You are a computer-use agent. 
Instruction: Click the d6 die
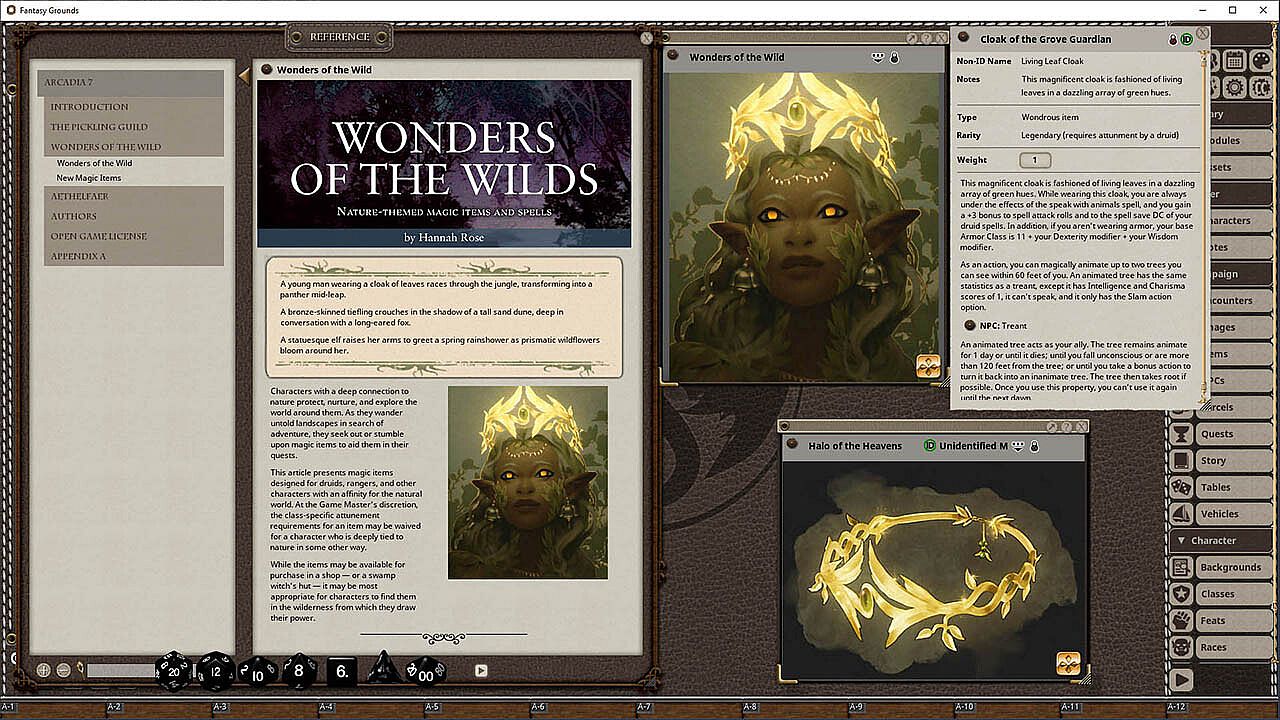[x=342, y=671]
